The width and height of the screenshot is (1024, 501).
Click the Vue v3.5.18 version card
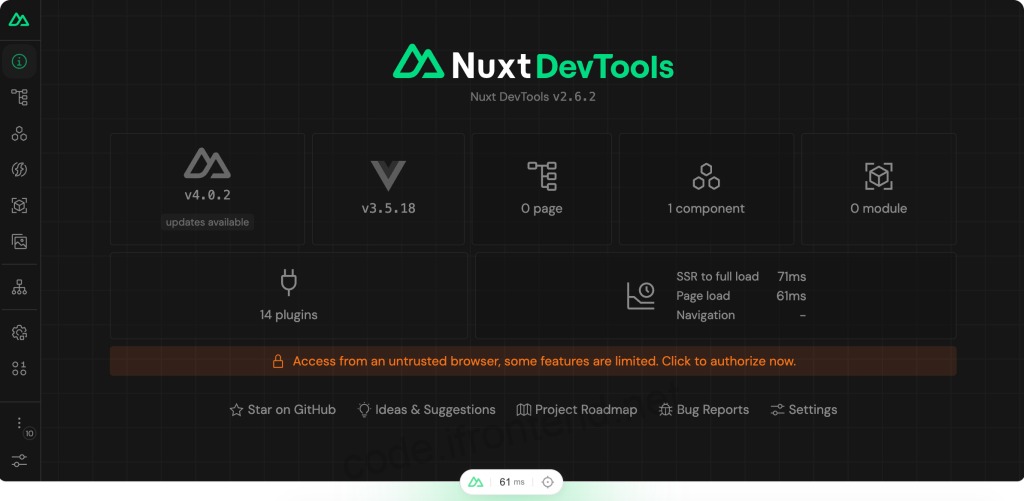coord(388,189)
